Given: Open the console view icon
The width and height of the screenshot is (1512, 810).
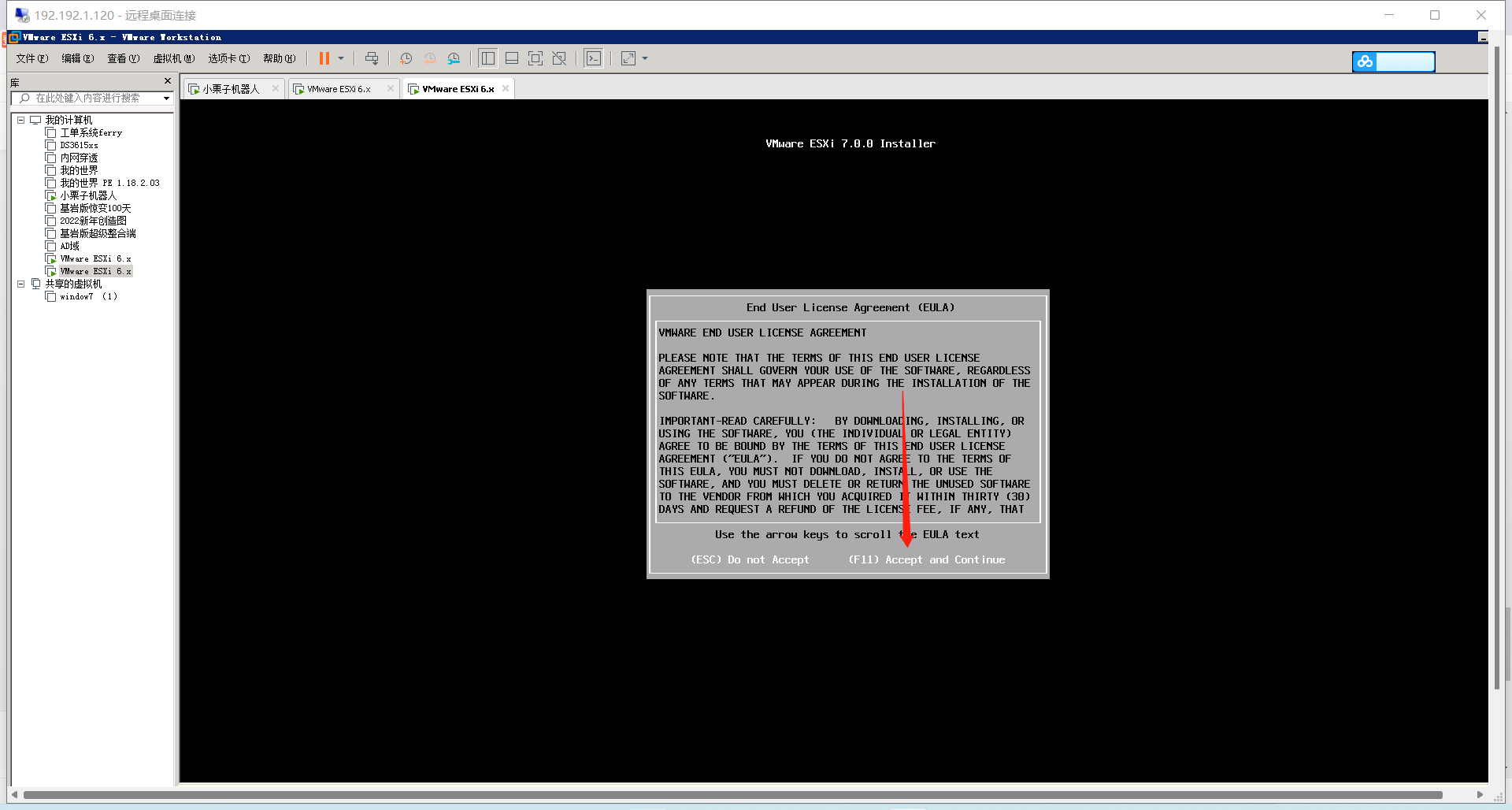Looking at the screenshot, I should [x=594, y=58].
